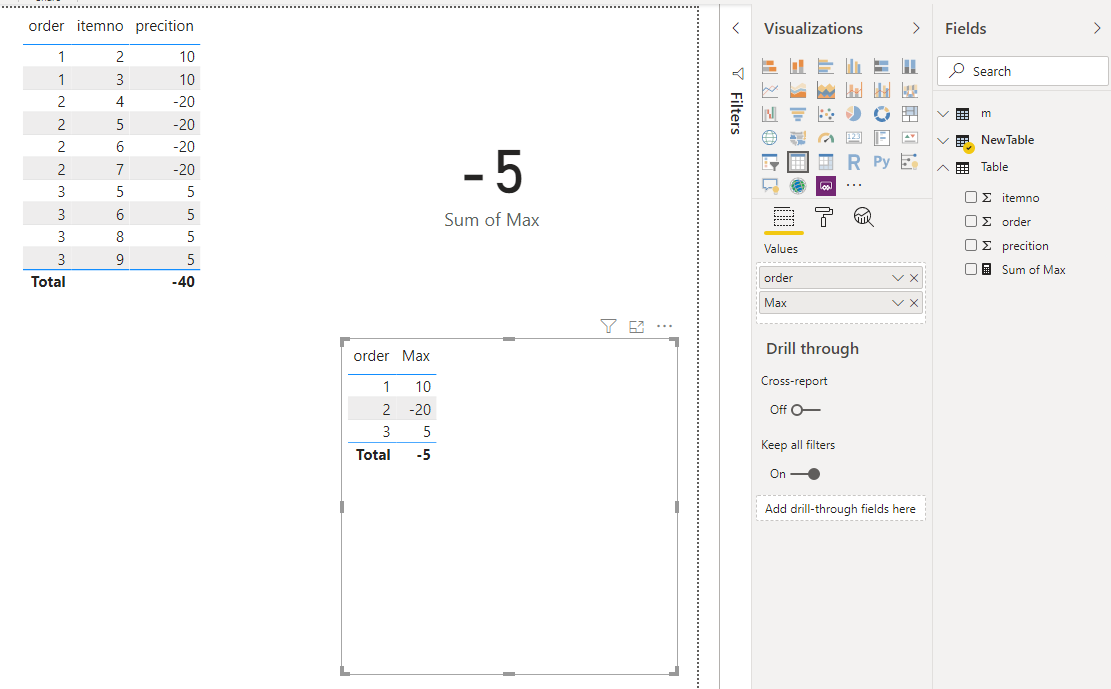Select the 100% stacked column chart visual
This screenshot has height=689, width=1111.
coord(910,67)
